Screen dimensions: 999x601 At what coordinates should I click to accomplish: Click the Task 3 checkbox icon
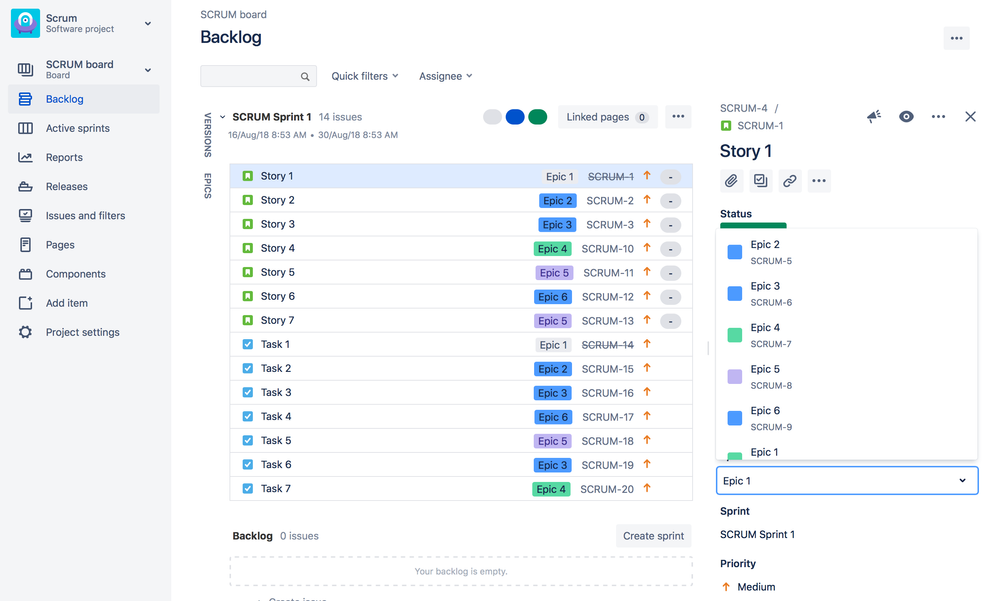[248, 393]
